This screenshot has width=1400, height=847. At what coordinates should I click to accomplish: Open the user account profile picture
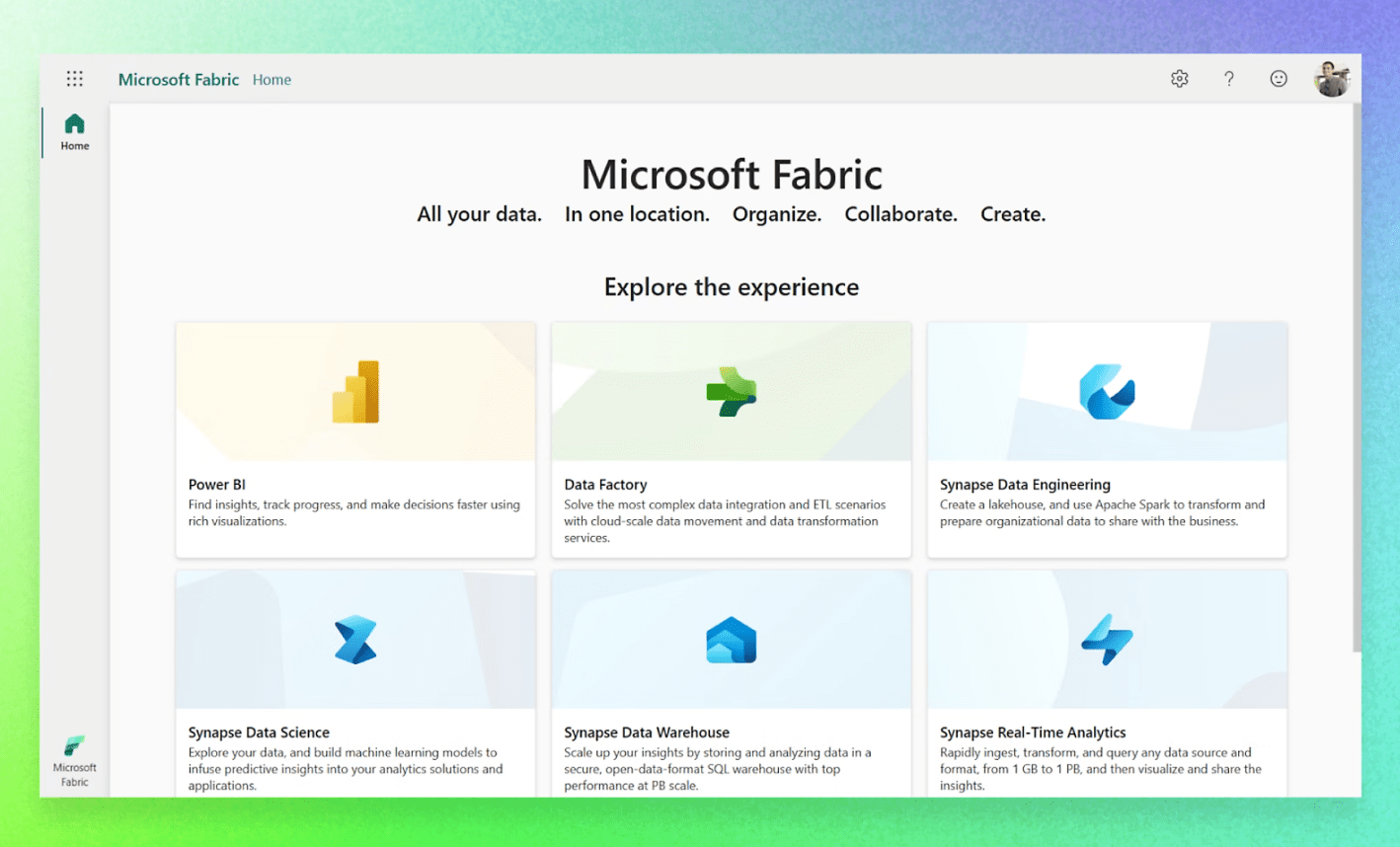click(1333, 79)
